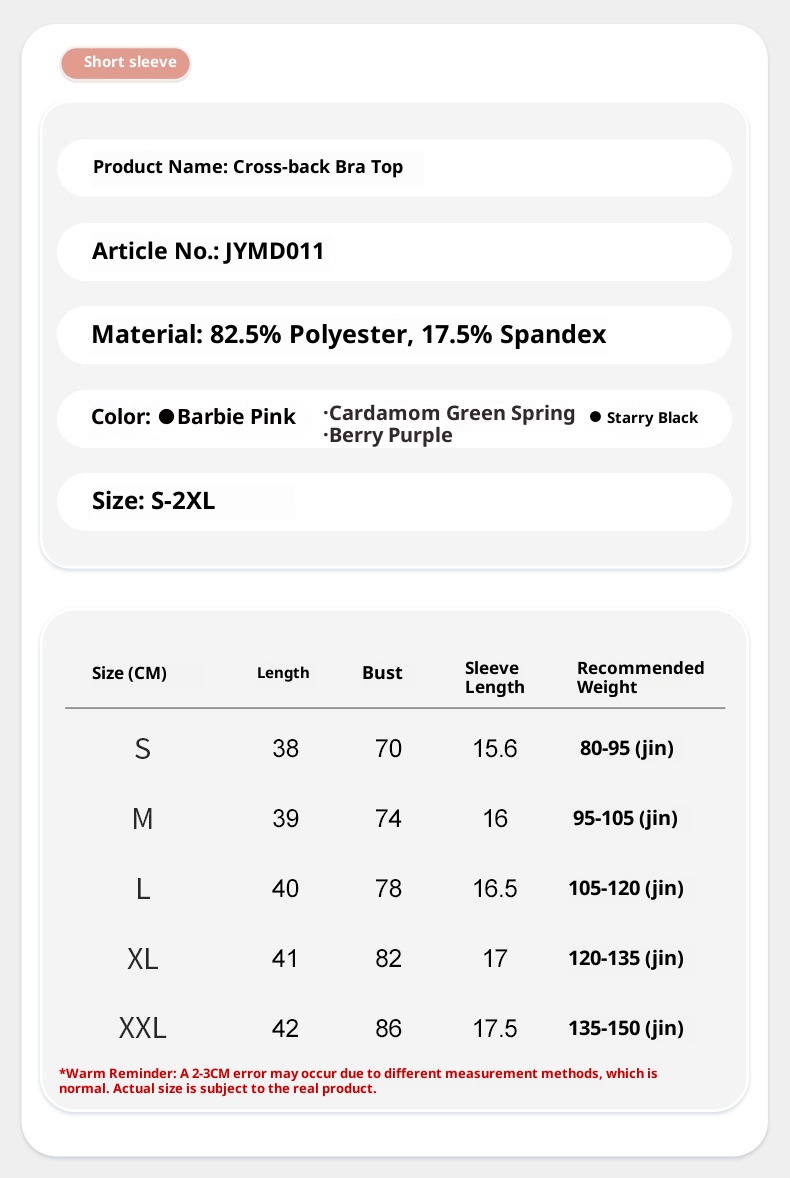This screenshot has height=1178, width=790.
Task: Click the Length column header
Action: pyautogui.click(x=283, y=673)
